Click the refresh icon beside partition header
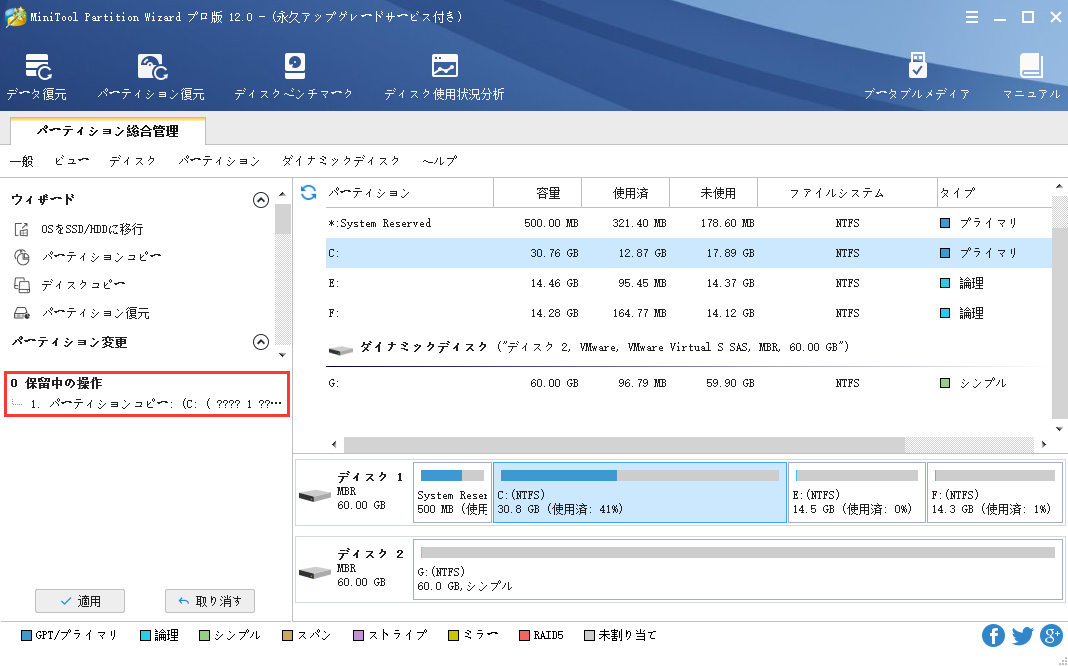 tap(309, 192)
